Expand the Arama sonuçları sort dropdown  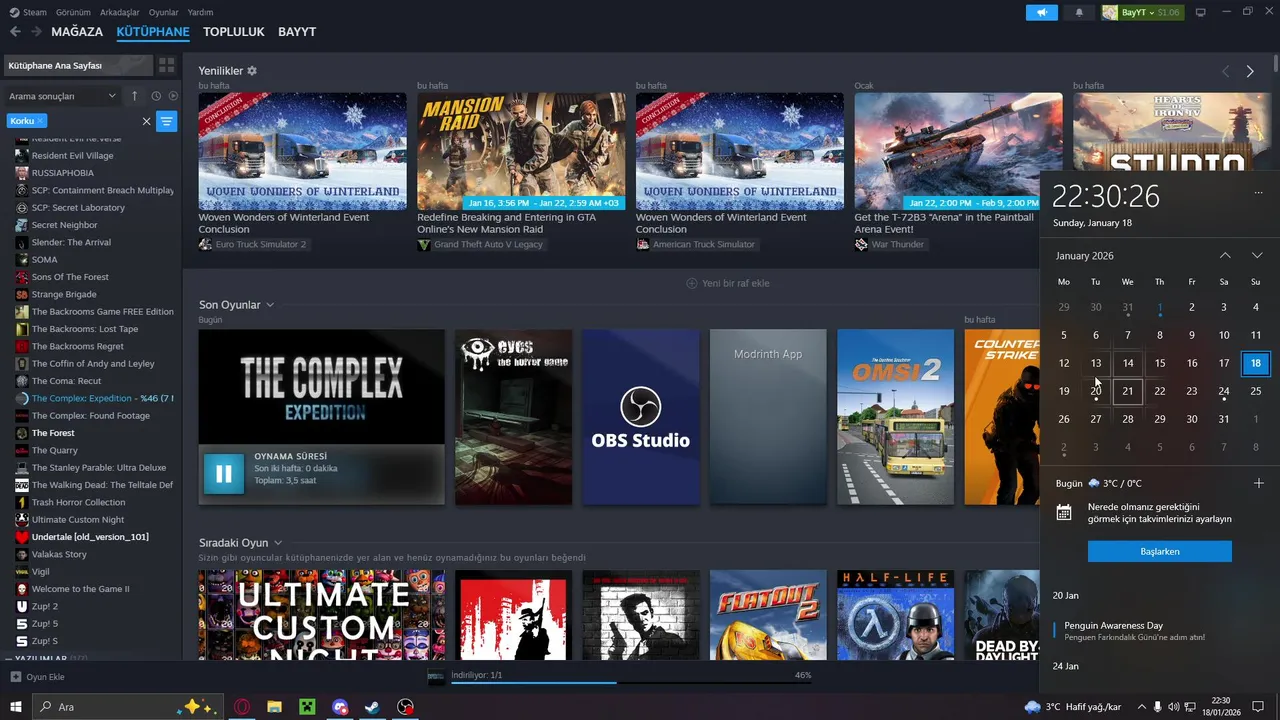tap(62, 96)
